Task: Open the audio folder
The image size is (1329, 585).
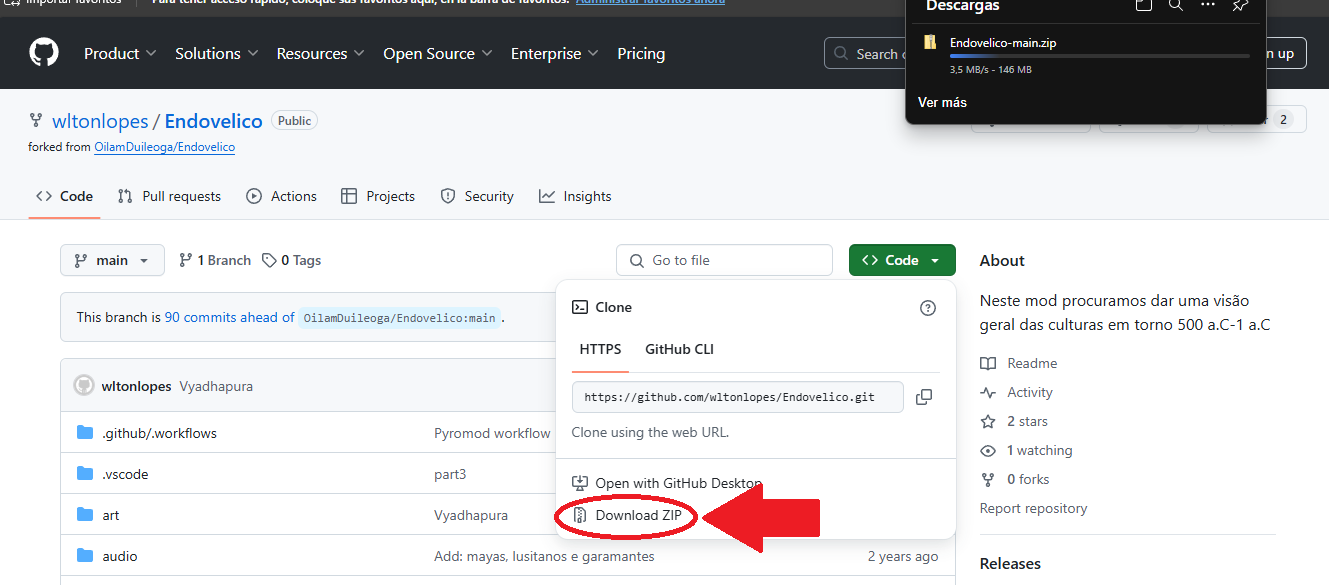Action: (120, 556)
